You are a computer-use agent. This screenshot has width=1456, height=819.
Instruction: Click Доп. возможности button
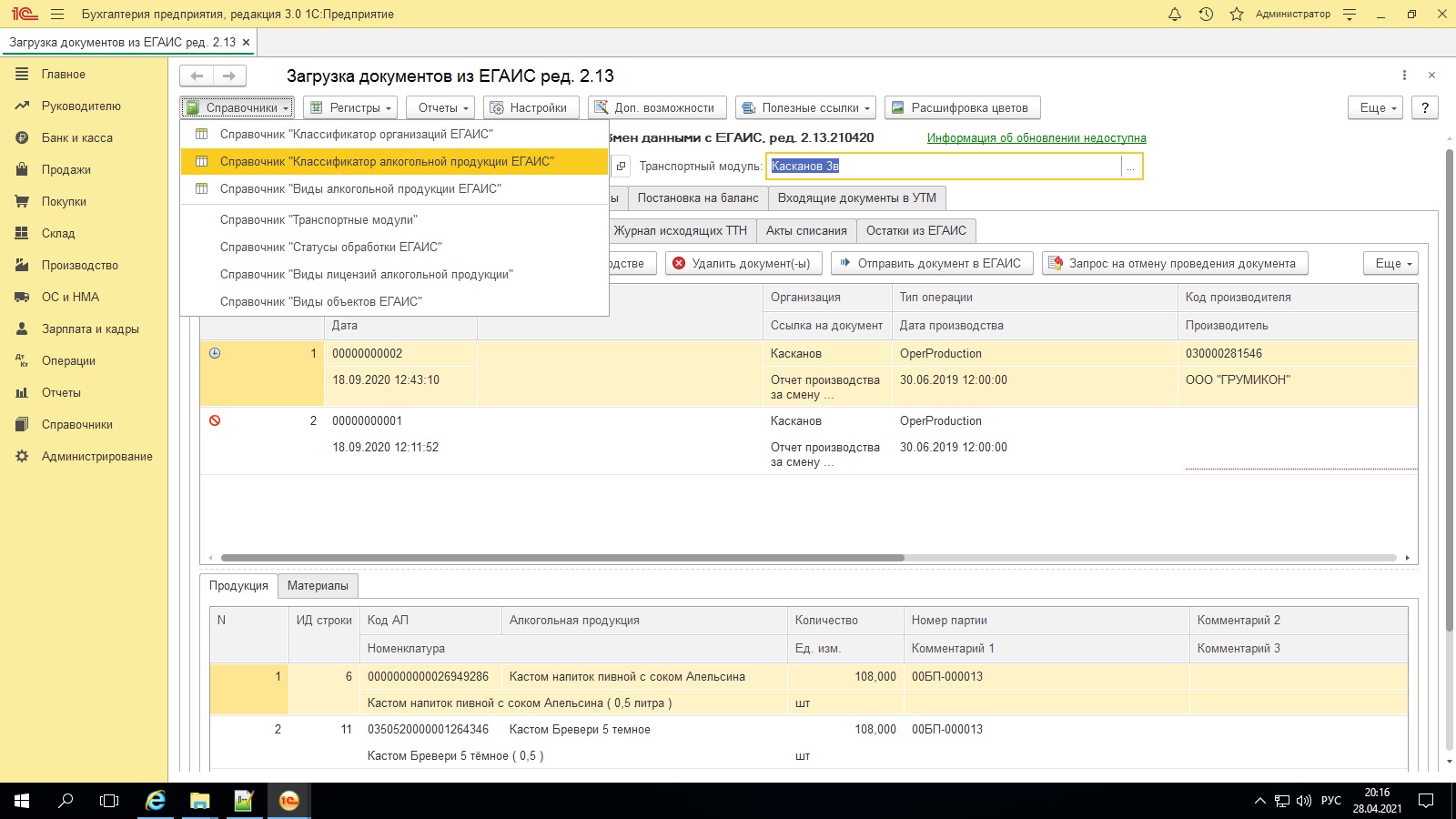pos(657,107)
